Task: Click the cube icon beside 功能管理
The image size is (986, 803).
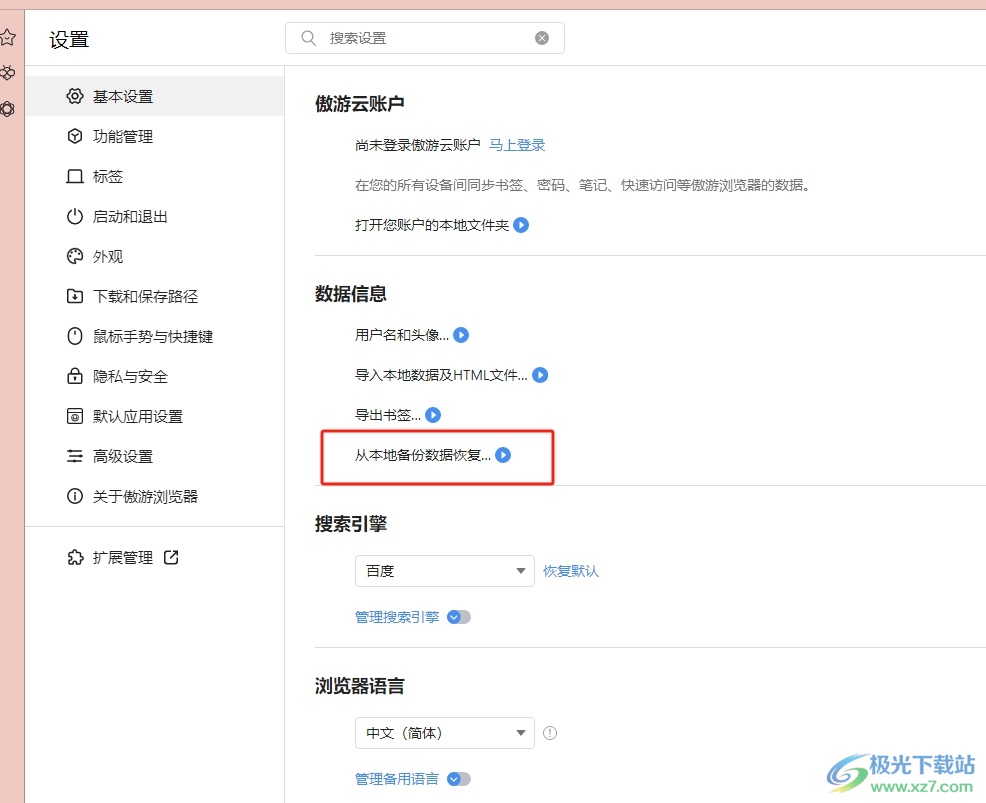Action: pyautogui.click(x=75, y=136)
